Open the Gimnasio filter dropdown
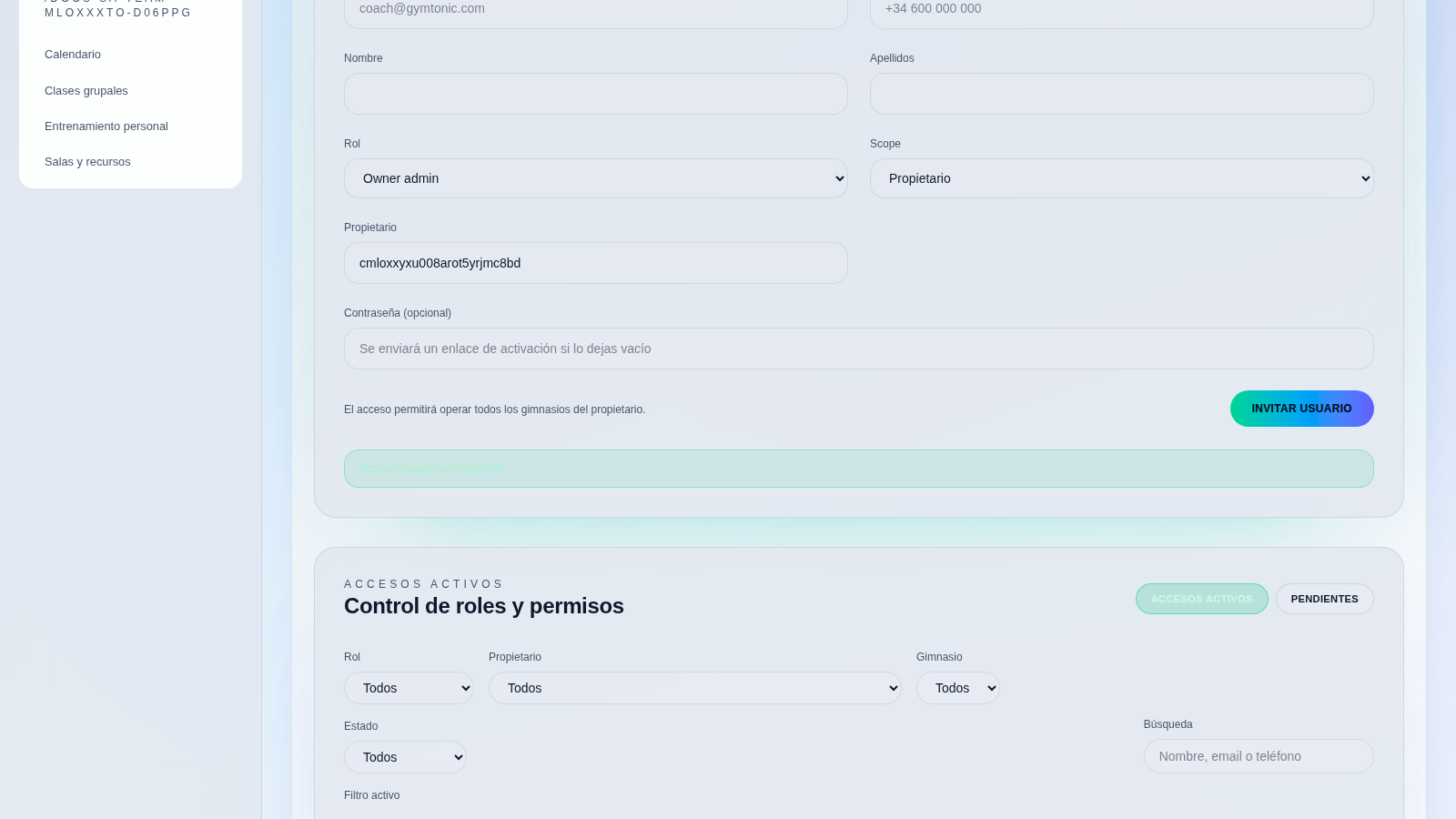1456x819 pixels. [957, 688]
